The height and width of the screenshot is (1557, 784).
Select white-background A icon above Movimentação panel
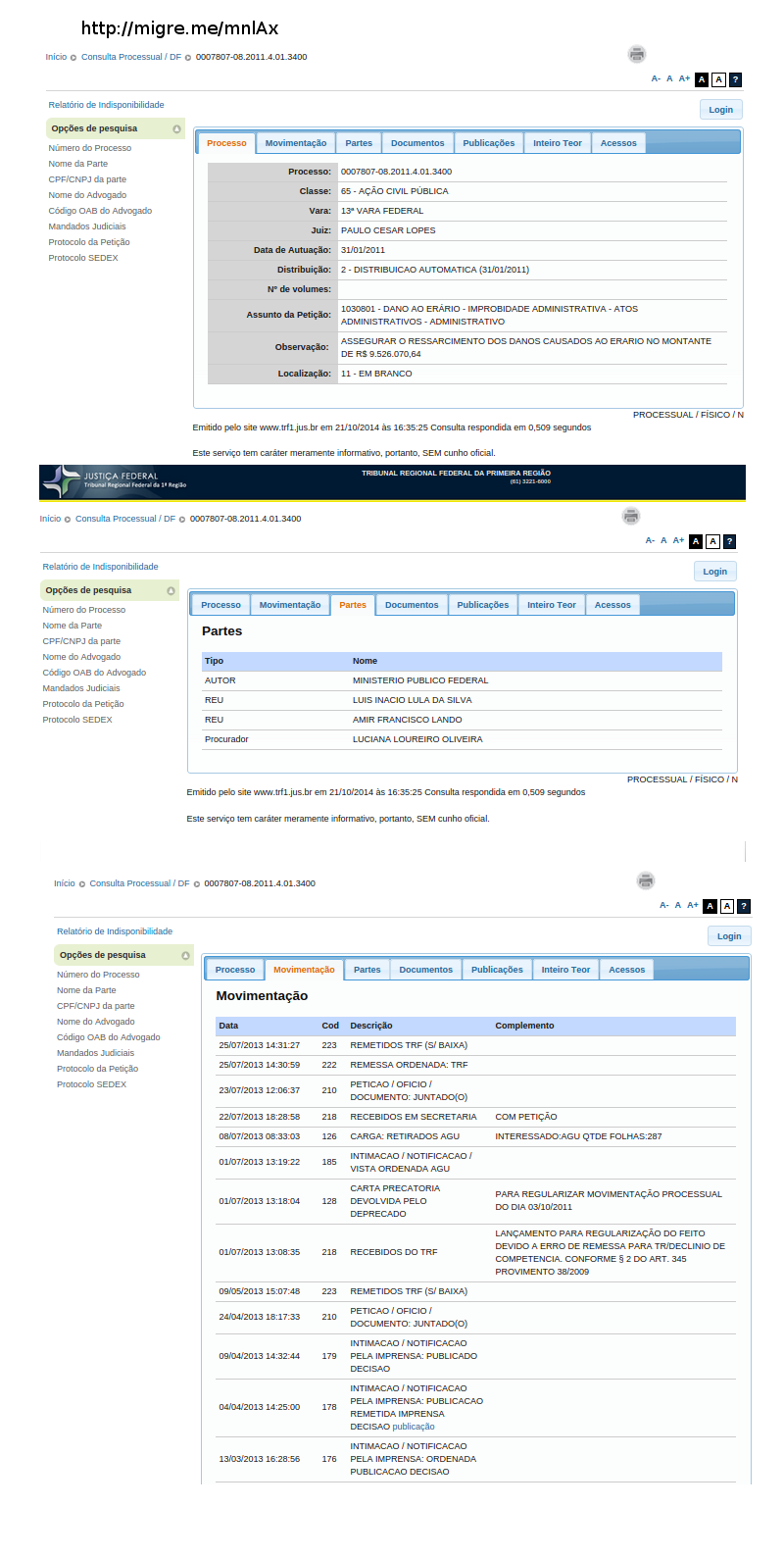coord(727,906)
